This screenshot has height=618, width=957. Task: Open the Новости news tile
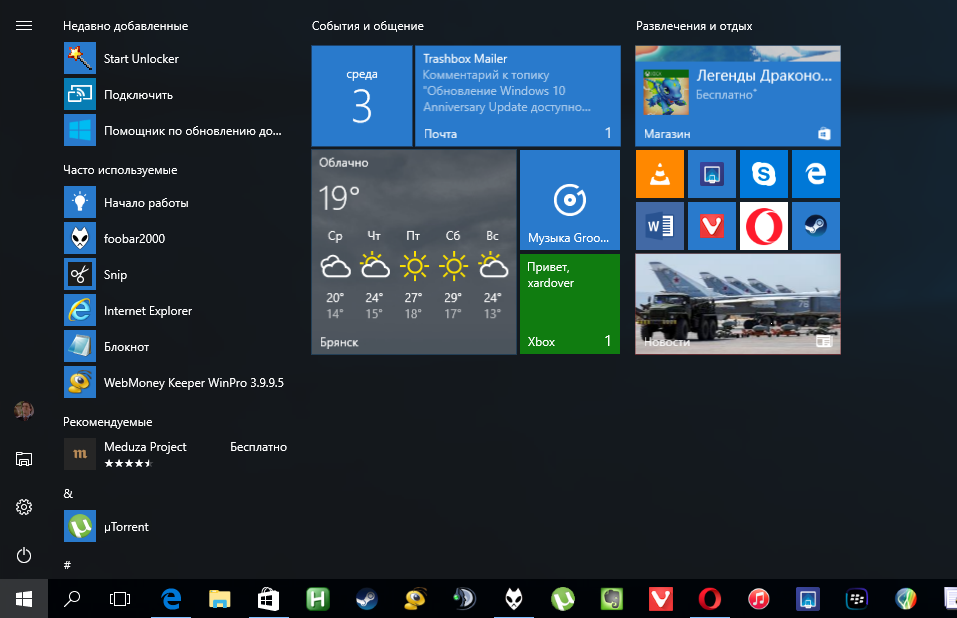738,304
